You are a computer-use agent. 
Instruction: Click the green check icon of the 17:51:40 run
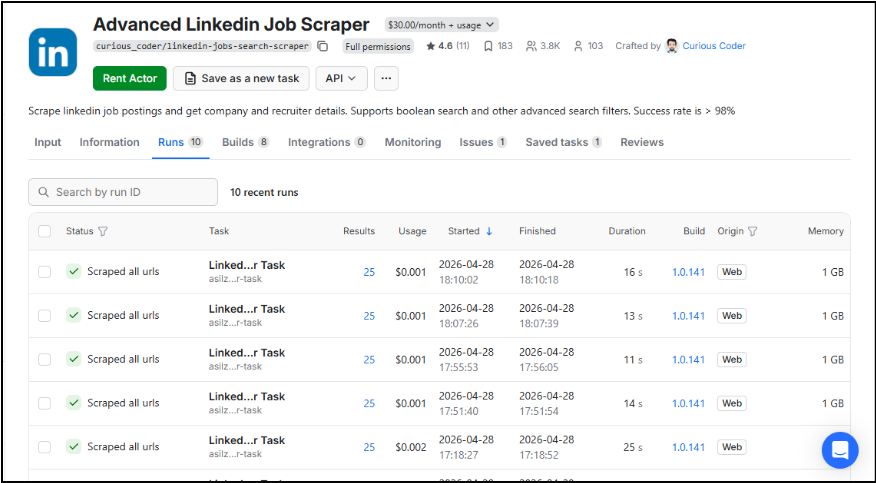point(74,403)
